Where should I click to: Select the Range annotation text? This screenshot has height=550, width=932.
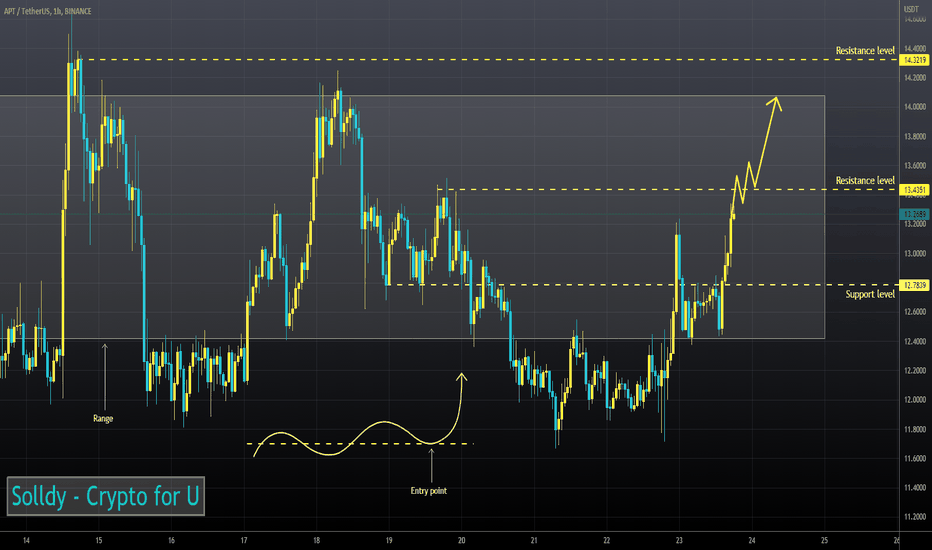click(x=103, y=419)
